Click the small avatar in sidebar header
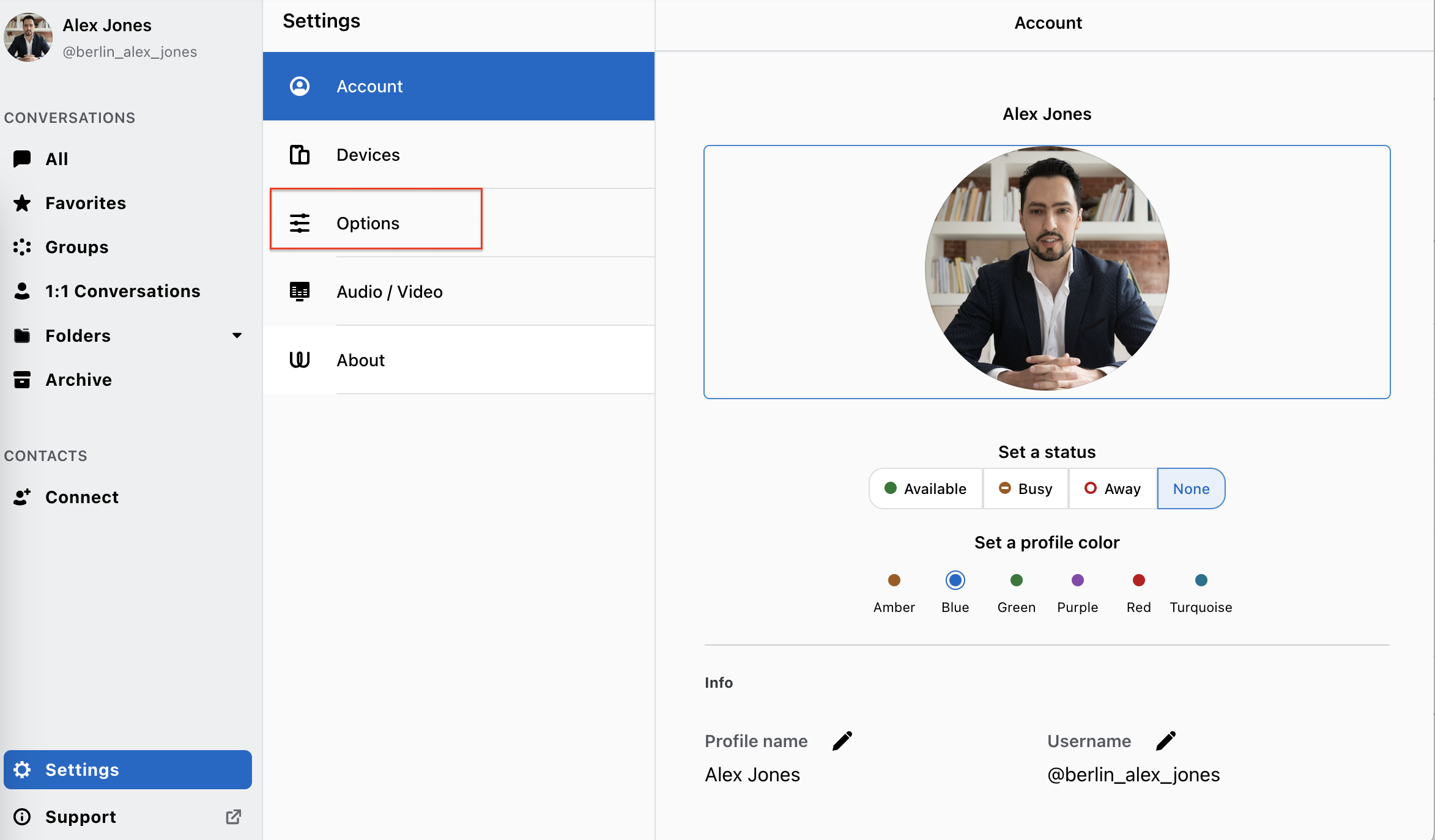The width and height of the screenshot is (1435, 840). (x=28, y=37)
